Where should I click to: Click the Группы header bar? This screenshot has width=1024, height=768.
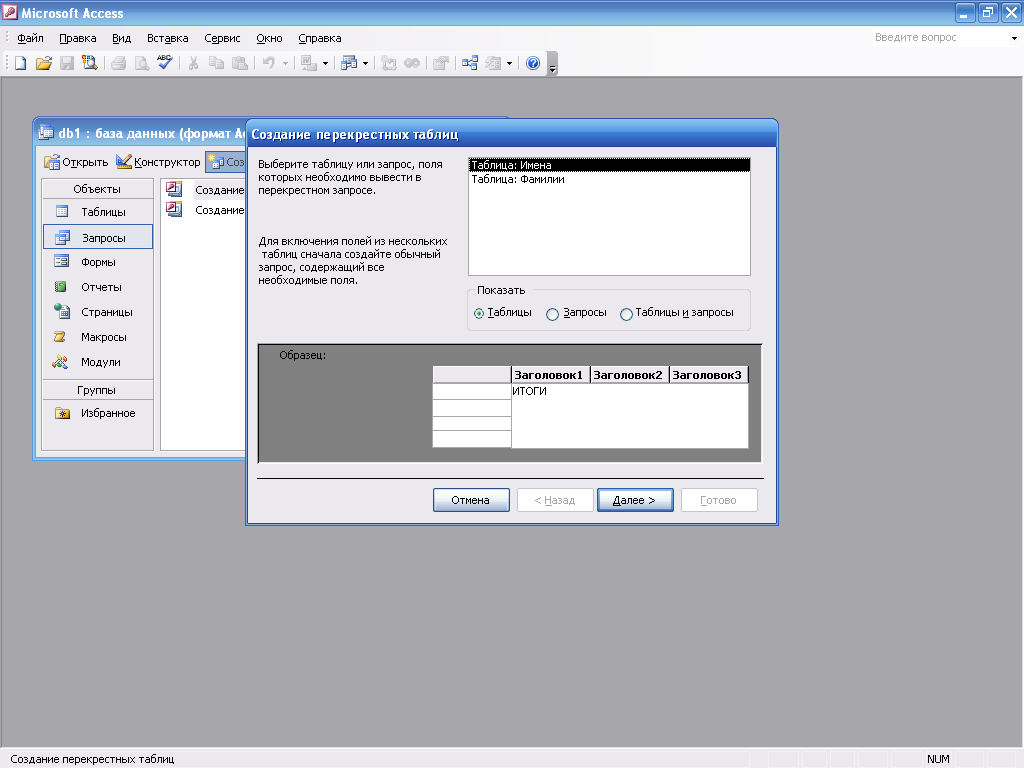(97, 390)
